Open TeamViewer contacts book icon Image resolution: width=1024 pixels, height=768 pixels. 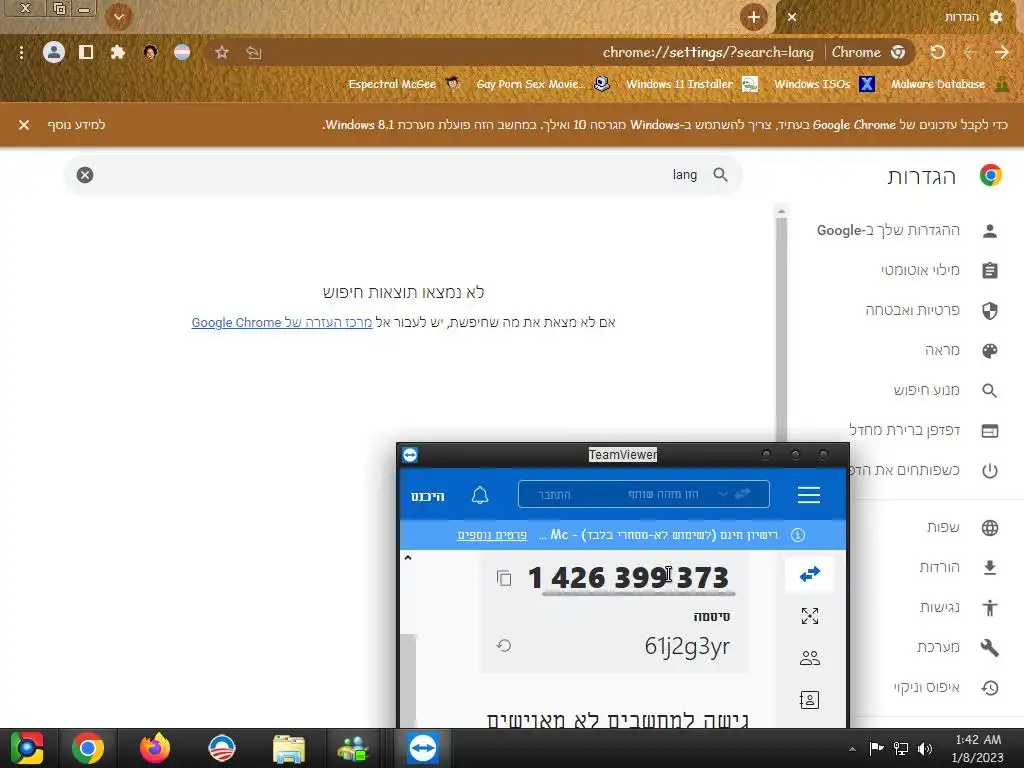pyautogui.click(x=809, y=700)
